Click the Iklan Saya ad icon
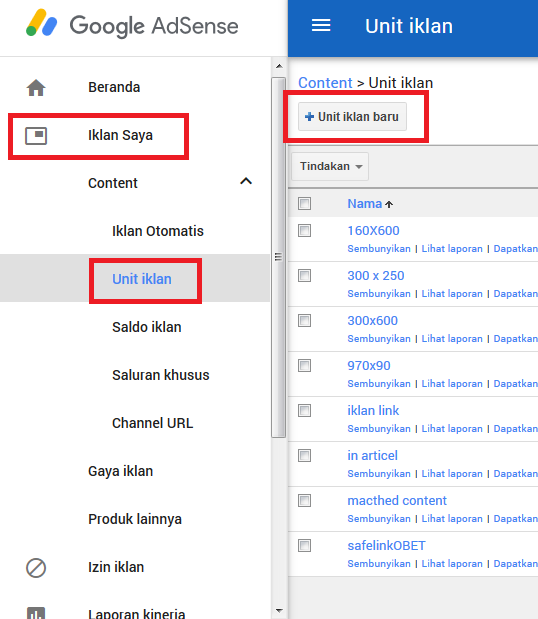538x619 pixels. (x=36, y=135)
